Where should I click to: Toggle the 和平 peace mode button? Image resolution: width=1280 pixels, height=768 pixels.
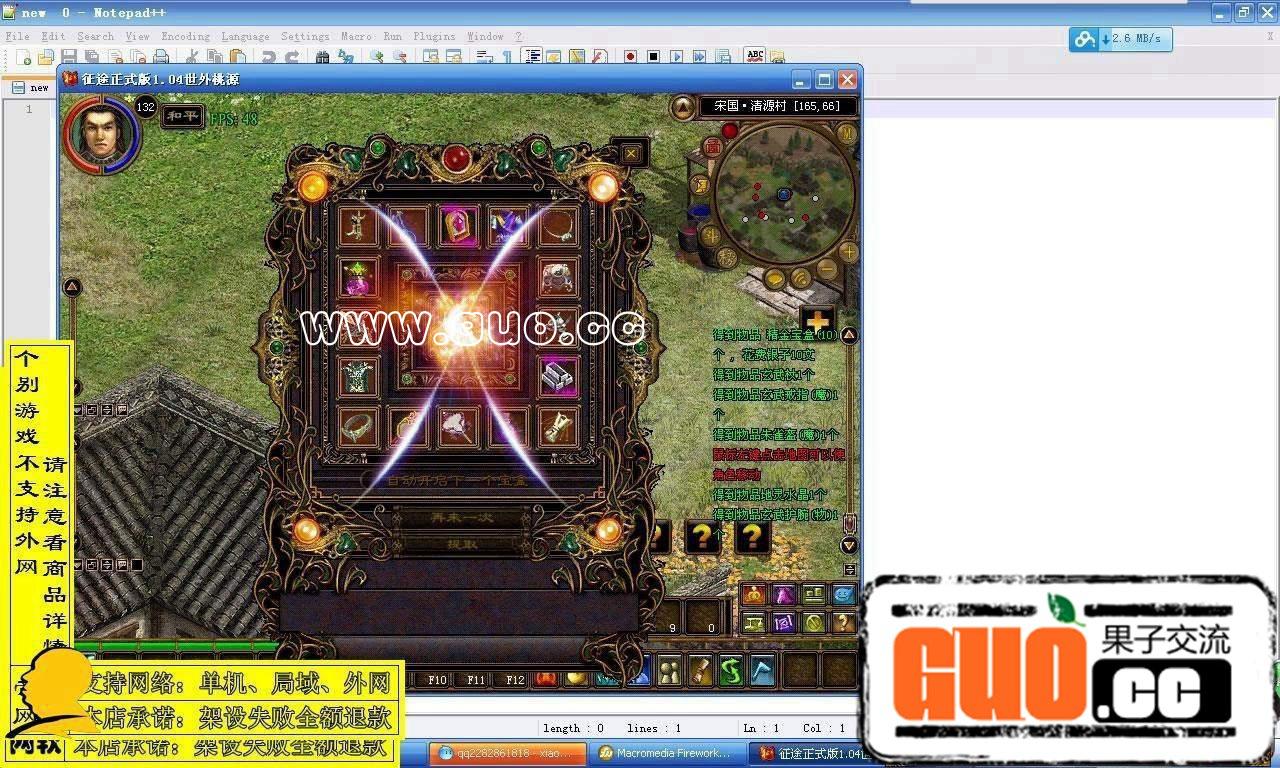pyautogui.click(x=182, y=117)
